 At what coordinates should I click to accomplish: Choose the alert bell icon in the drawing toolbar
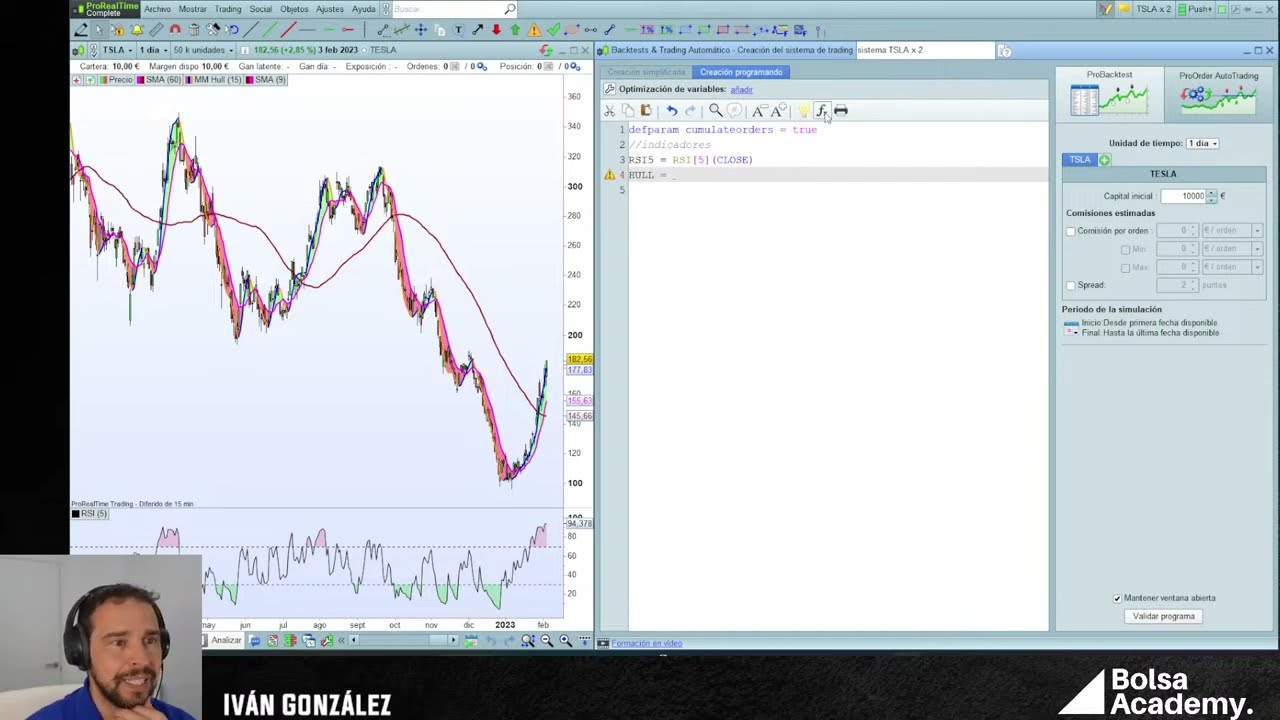(x=137, y=30)
